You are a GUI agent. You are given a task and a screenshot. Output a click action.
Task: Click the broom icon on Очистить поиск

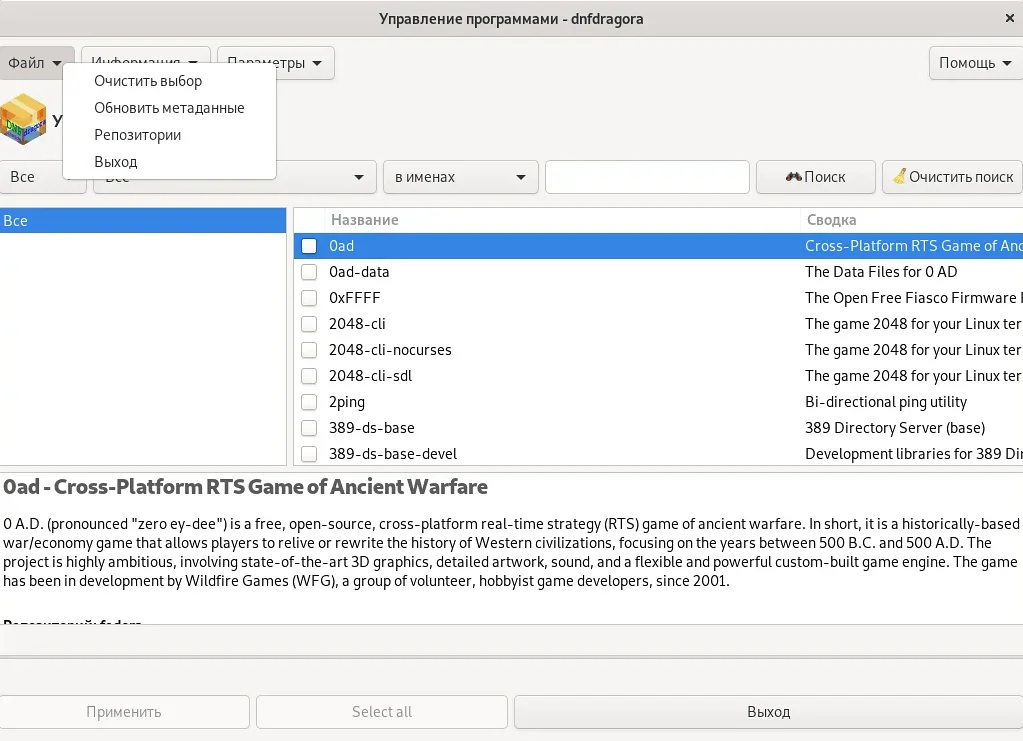[x=900, y=176]
